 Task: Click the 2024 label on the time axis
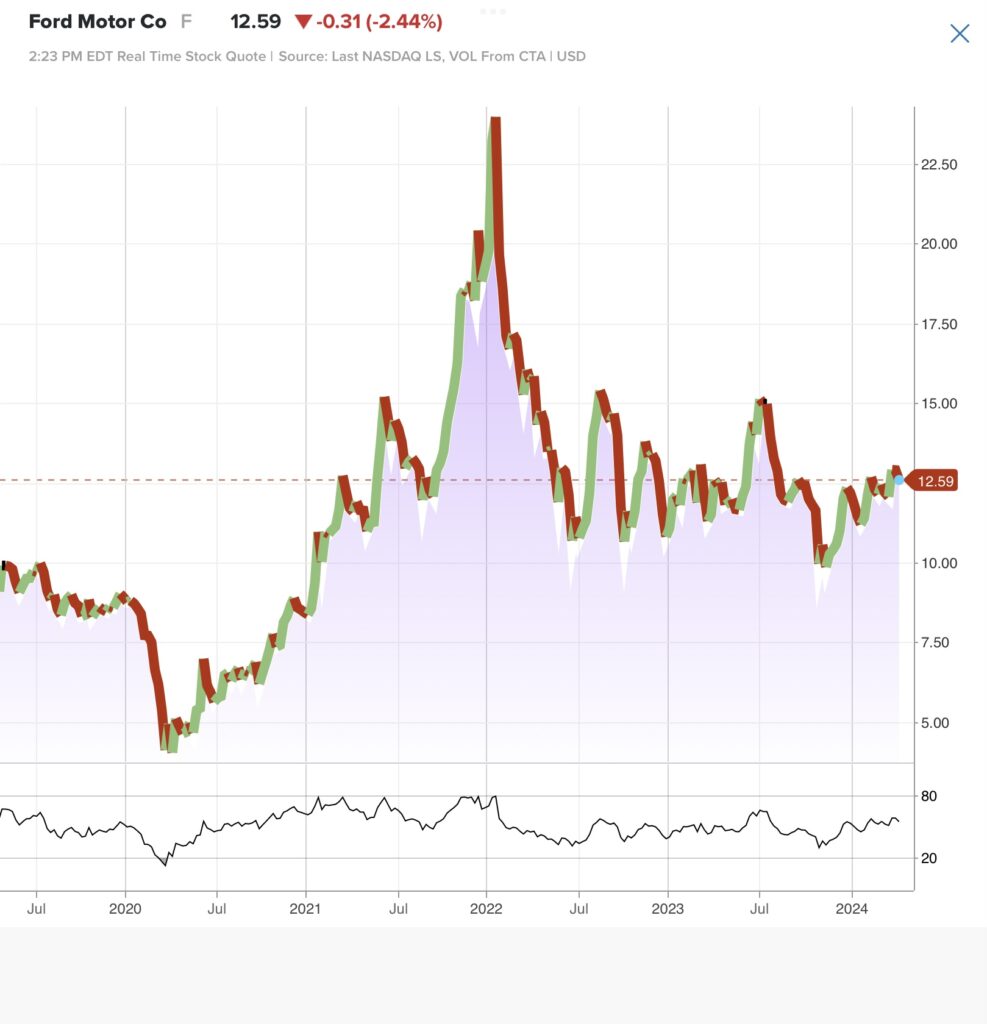(x=851, y=909)
